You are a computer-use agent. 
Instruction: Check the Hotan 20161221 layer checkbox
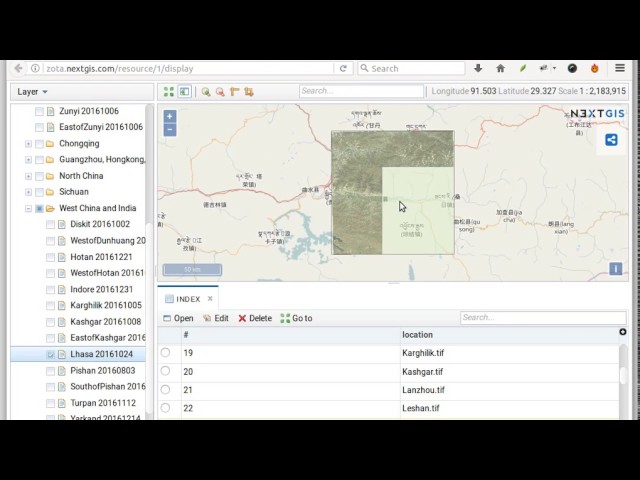(x=50, y=257)
